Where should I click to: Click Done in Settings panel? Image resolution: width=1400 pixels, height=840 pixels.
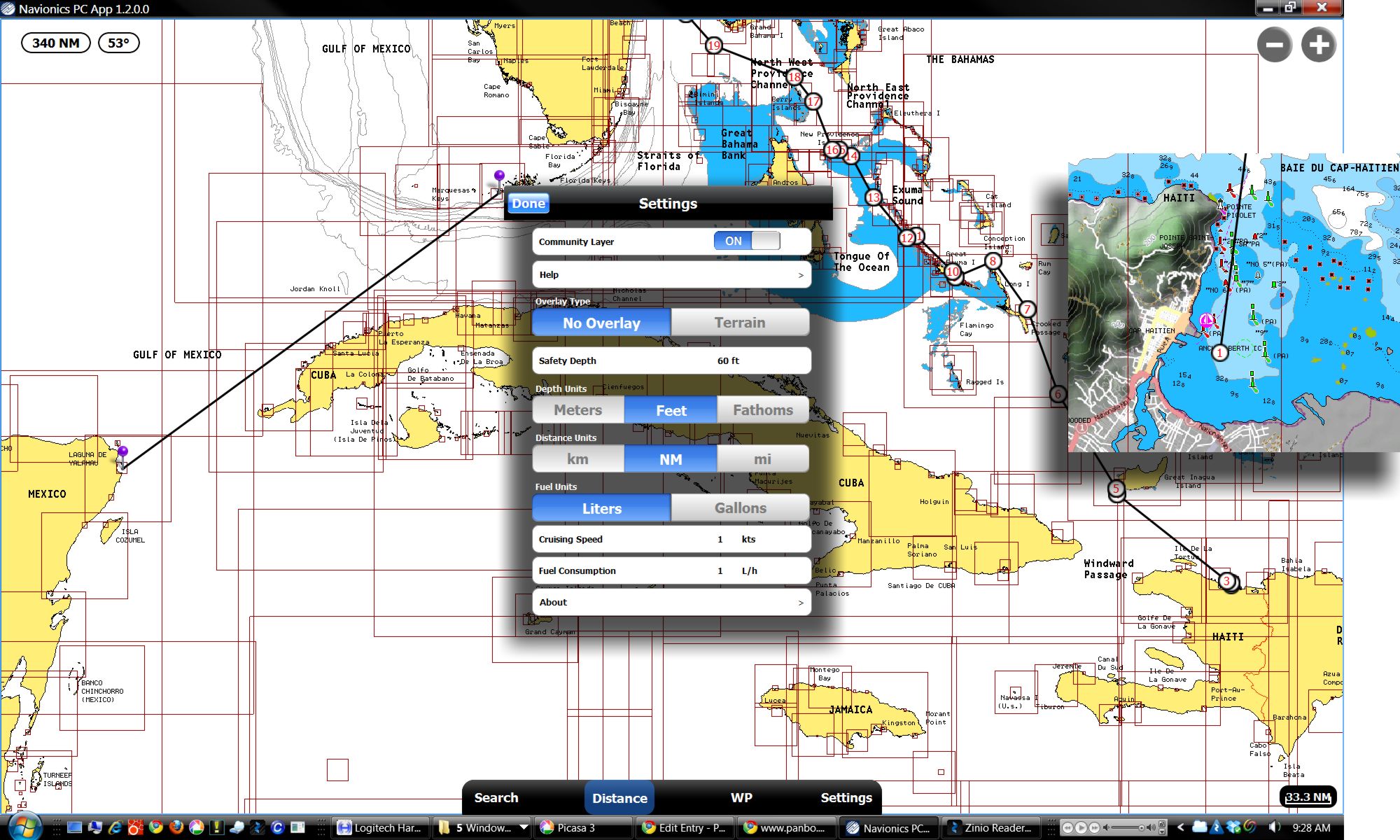[x=528, y=204]
